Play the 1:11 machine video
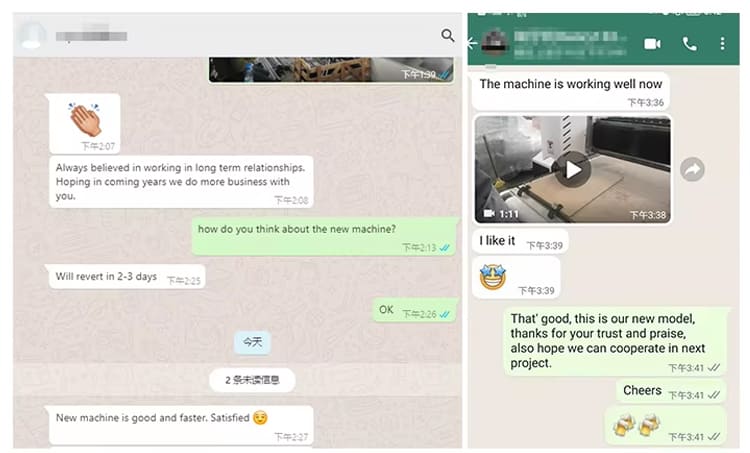 [x=573, y=169]
